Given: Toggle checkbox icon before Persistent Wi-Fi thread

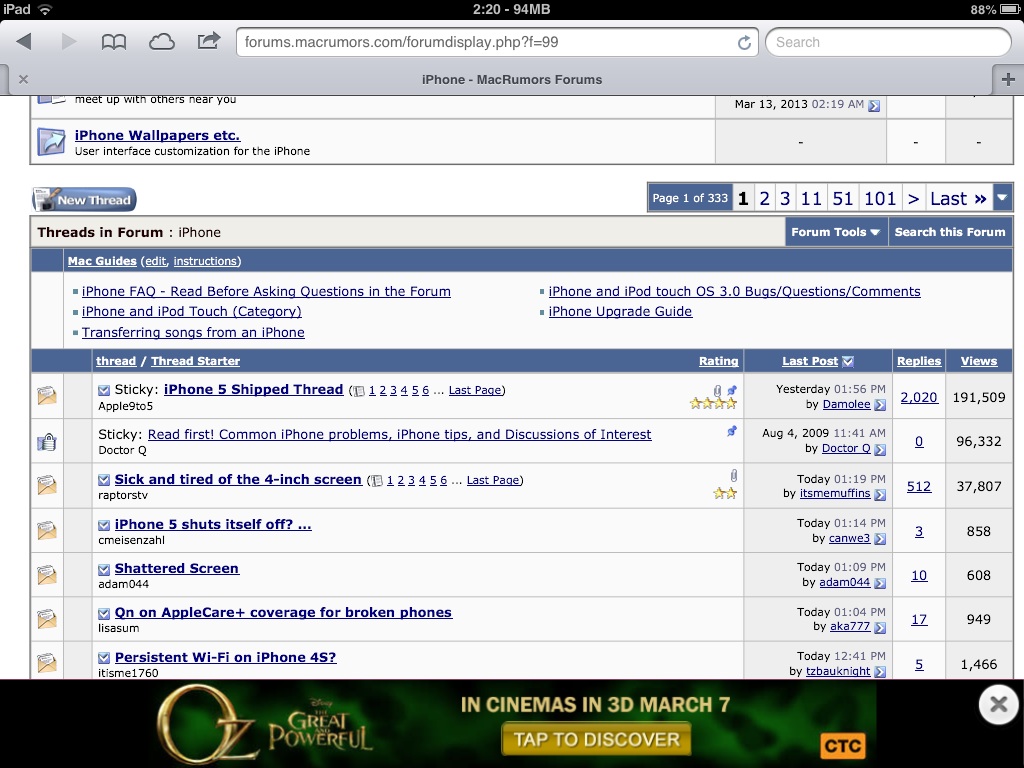Looking at the screenshot, I should [104, 658].
